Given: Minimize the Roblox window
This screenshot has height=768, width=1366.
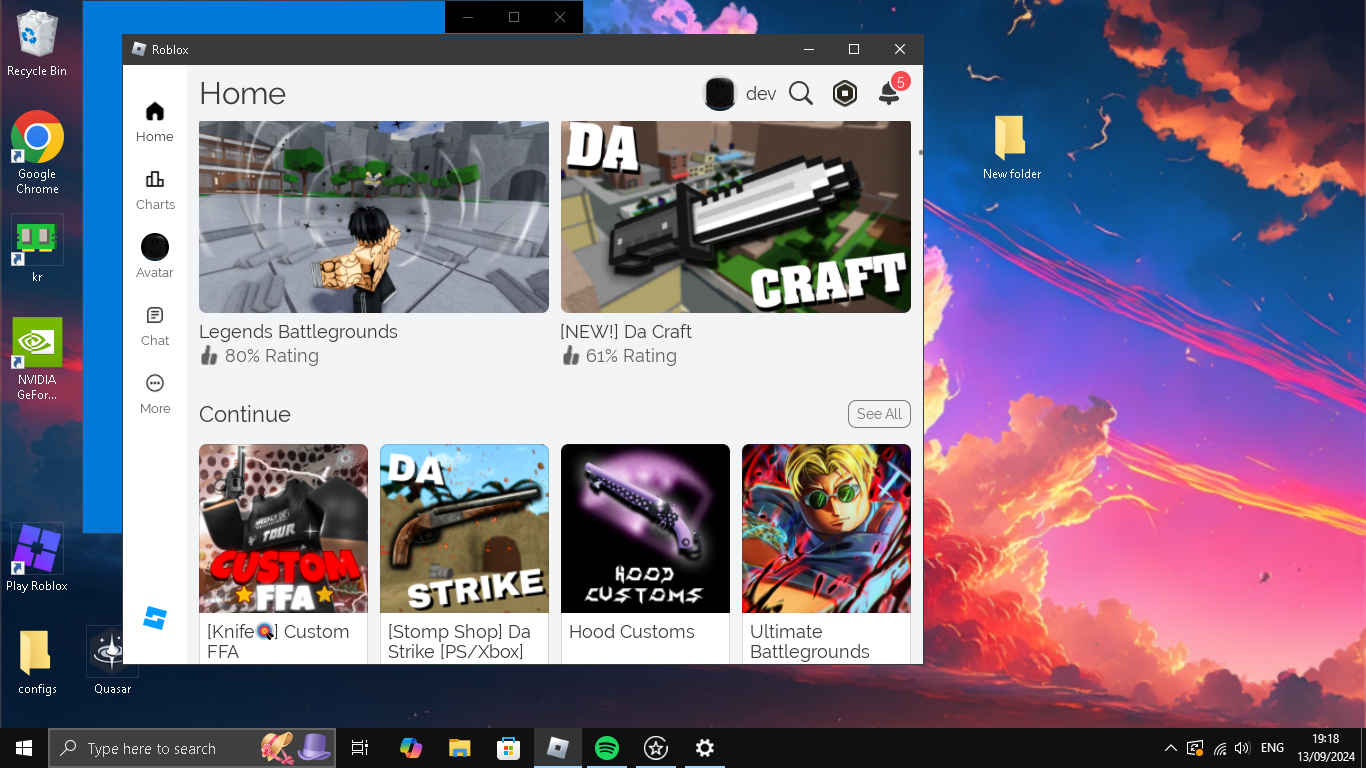Looking at the screenshot, I should click(x=808, y=49).
